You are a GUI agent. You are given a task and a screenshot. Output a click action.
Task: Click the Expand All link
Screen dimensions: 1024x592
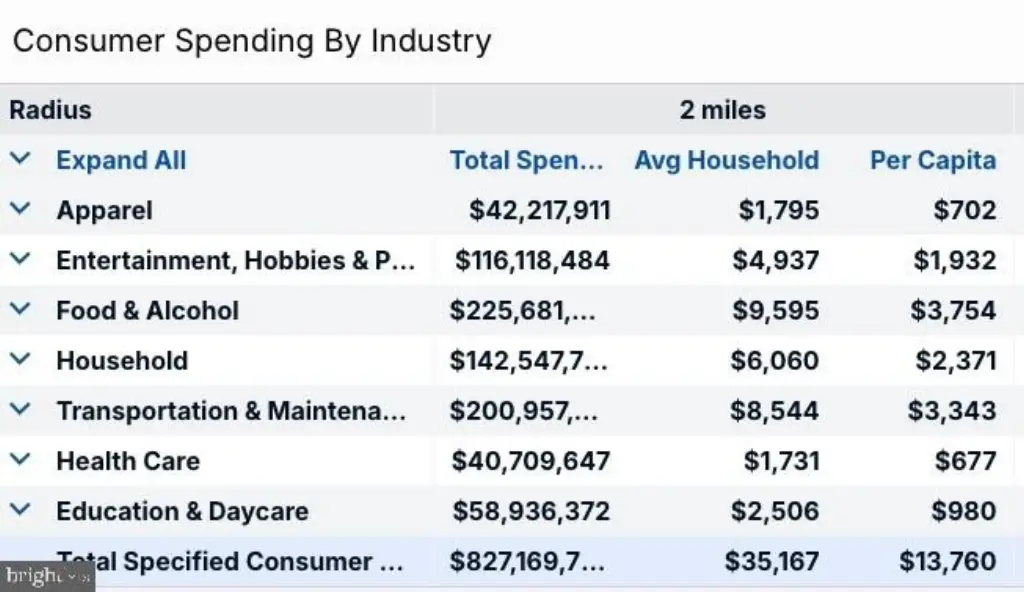[x=121, y=160]
